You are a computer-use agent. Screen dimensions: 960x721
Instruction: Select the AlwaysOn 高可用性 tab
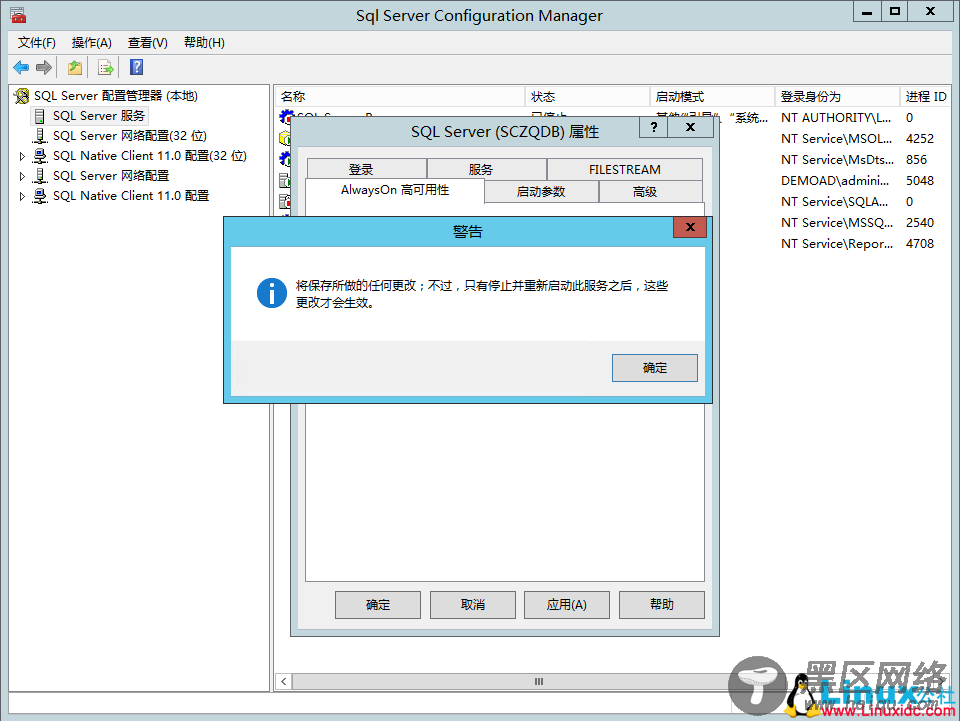pos(395,190)
